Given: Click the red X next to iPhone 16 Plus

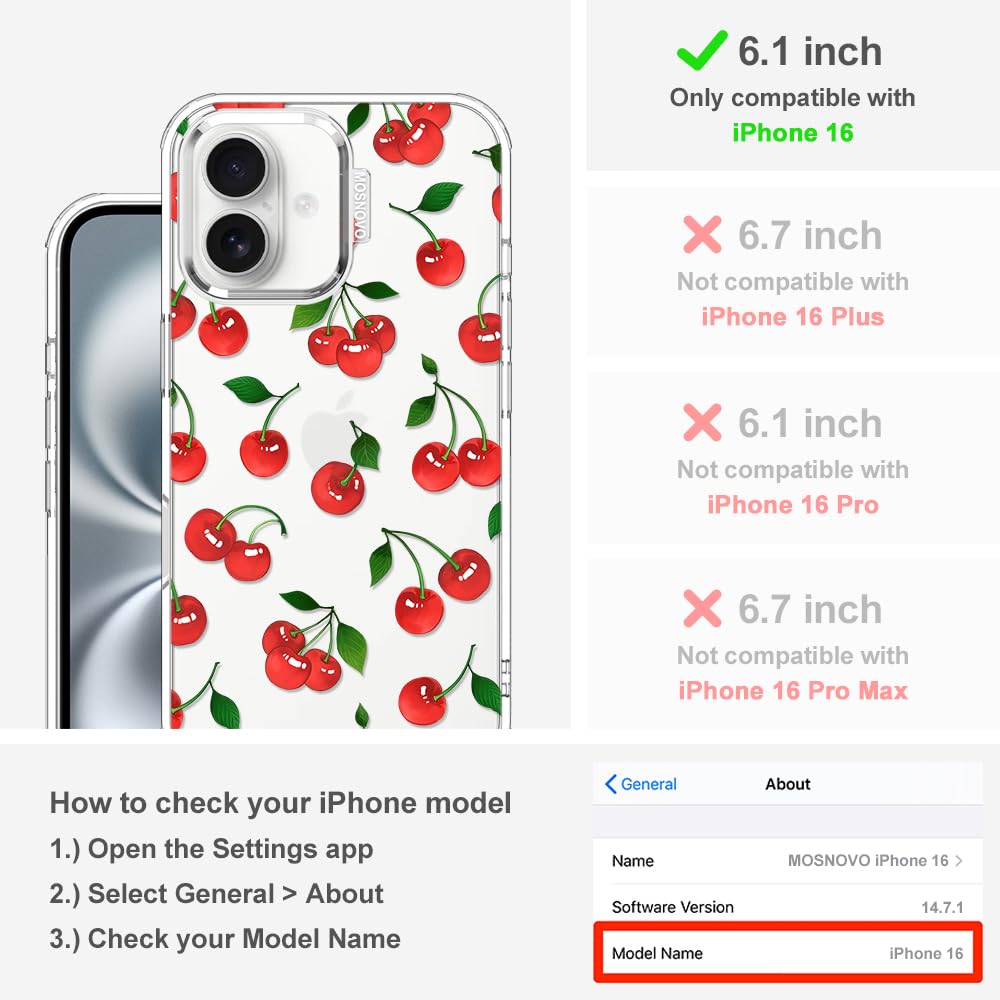Looking at the screenshot, I should [x=702, y=235].
